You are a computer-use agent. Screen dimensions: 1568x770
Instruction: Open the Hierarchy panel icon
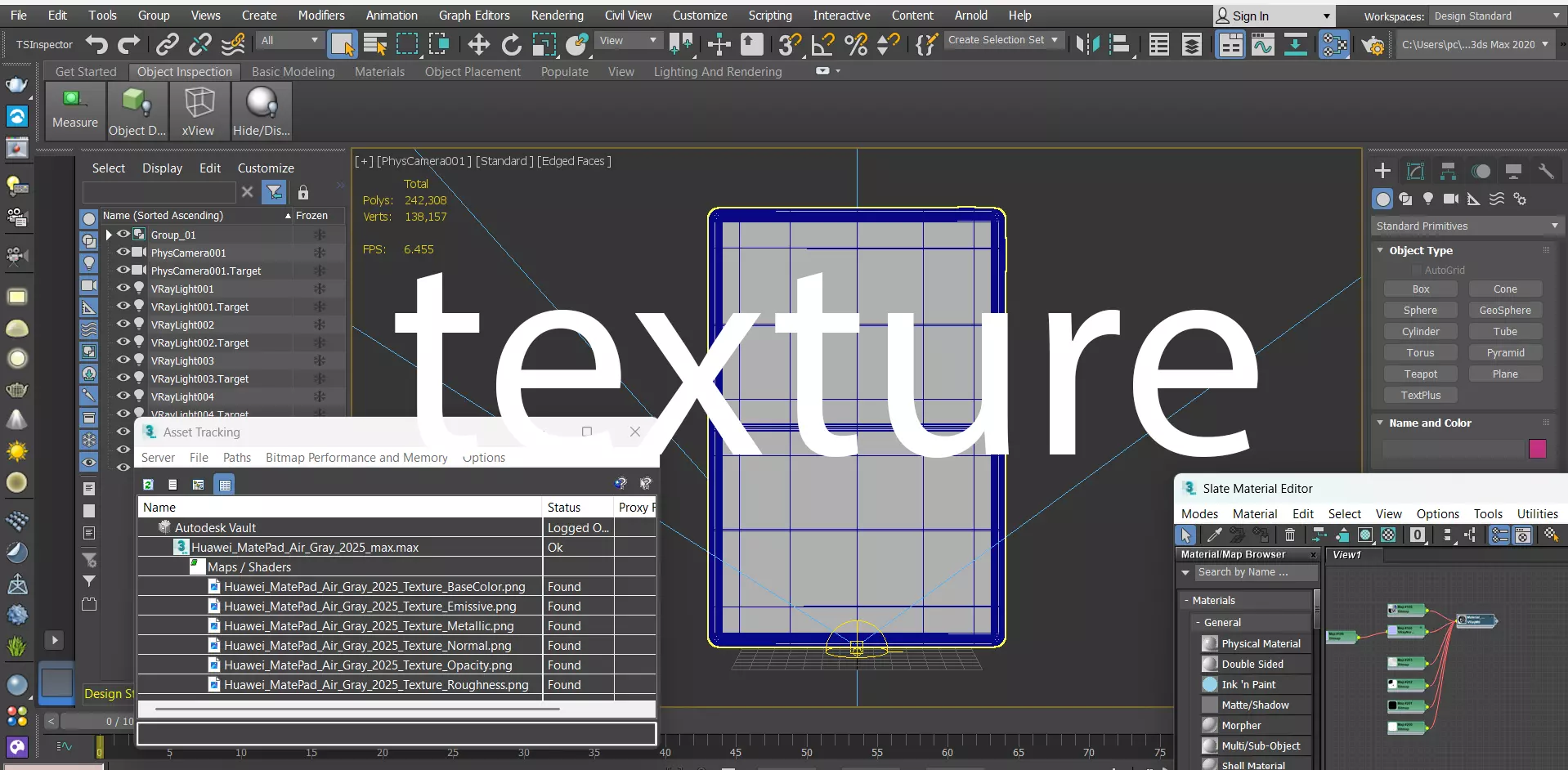click(1448, 171)
